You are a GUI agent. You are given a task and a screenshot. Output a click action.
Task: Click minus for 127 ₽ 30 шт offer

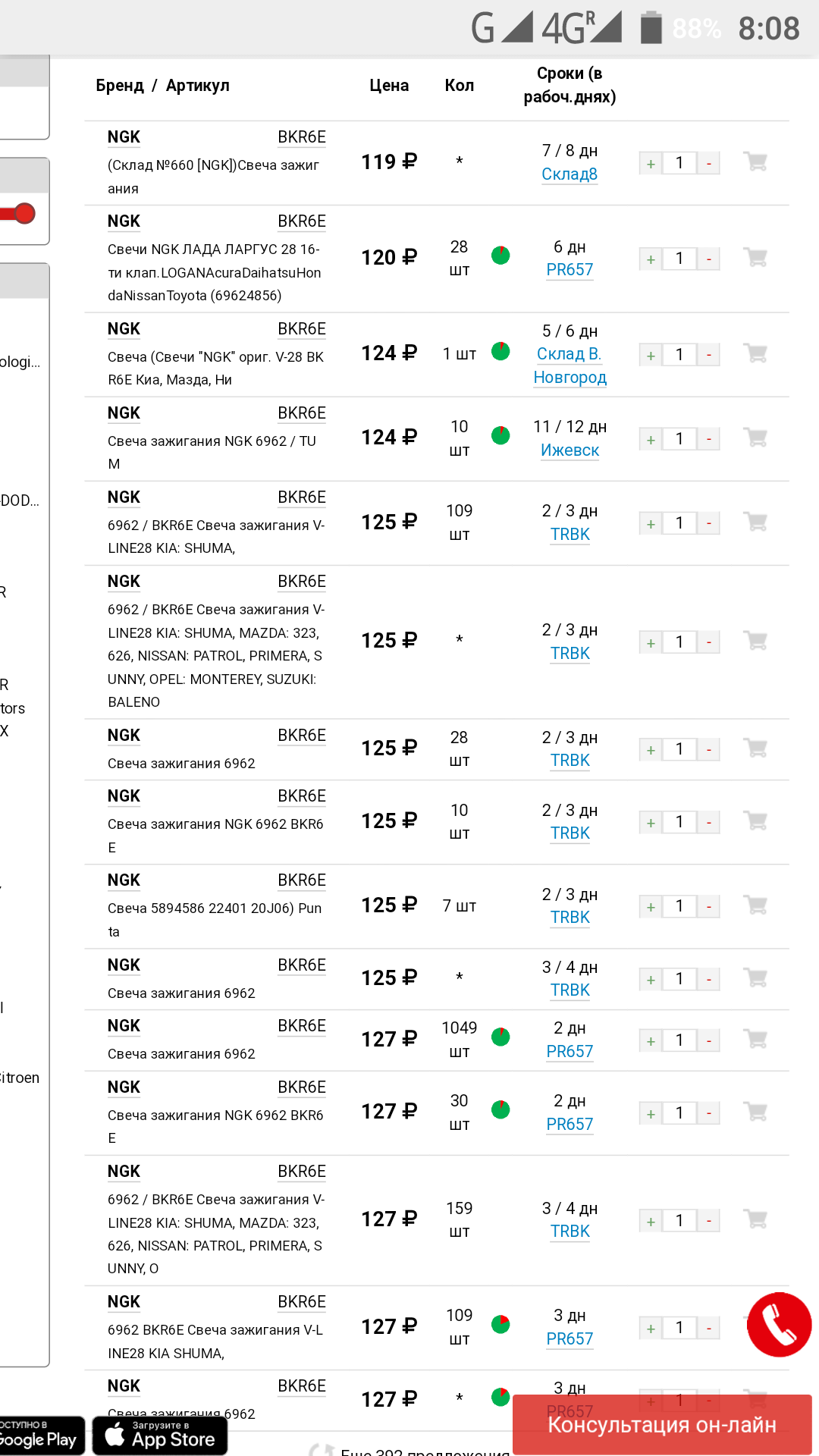(708, 1113)
